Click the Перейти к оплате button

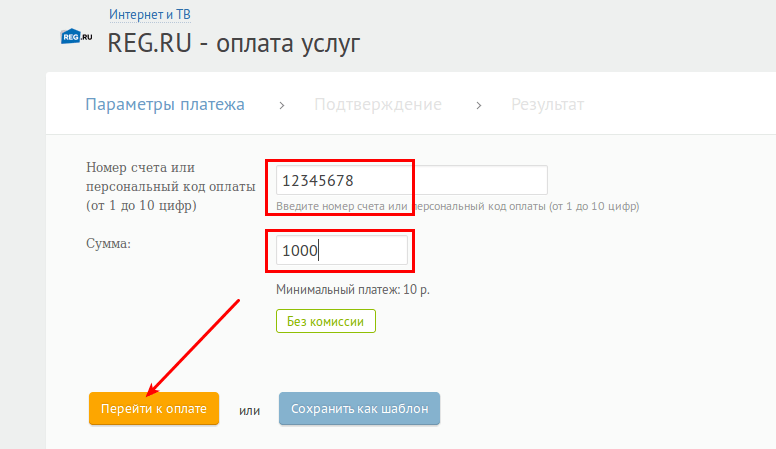(154, 408)
